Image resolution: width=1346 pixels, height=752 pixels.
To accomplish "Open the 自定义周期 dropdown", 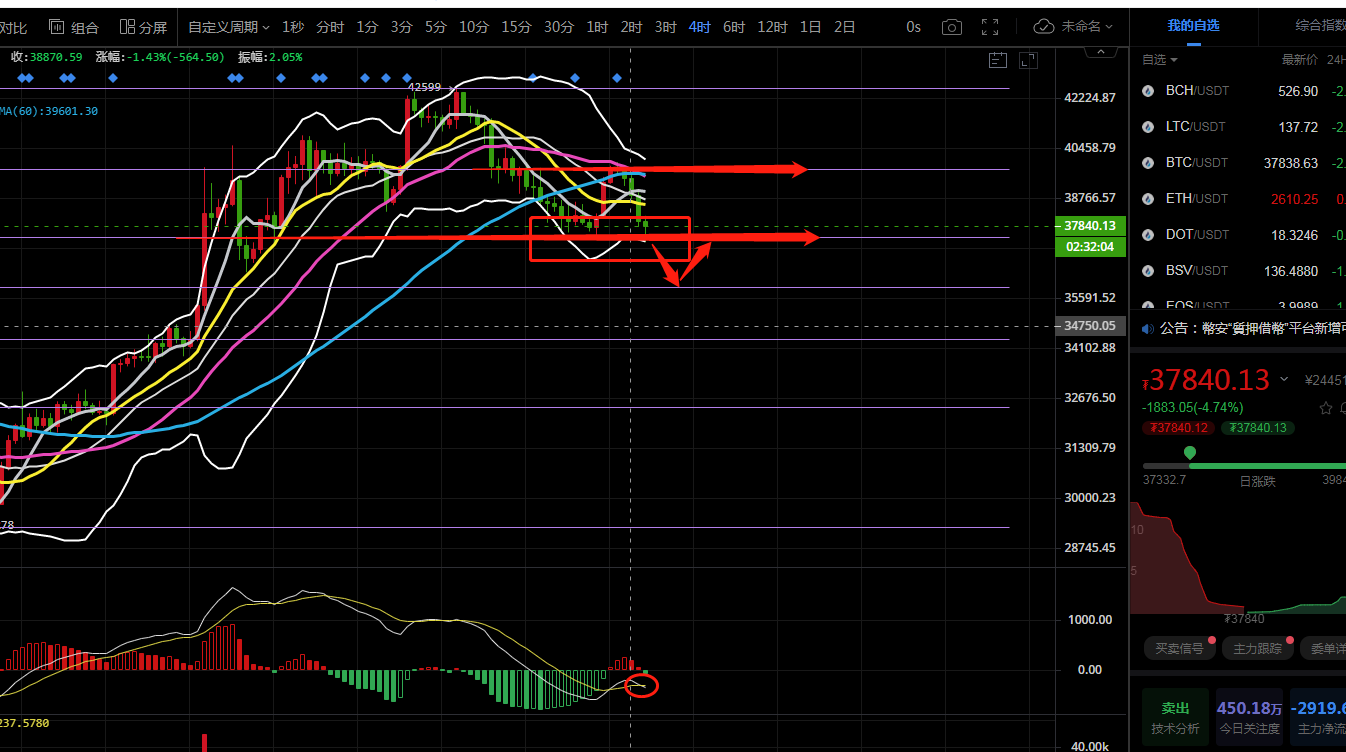I will click(228, 27).
